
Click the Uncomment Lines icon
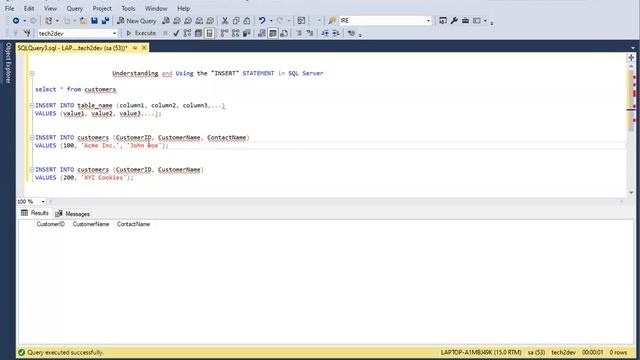click(310, 33)
